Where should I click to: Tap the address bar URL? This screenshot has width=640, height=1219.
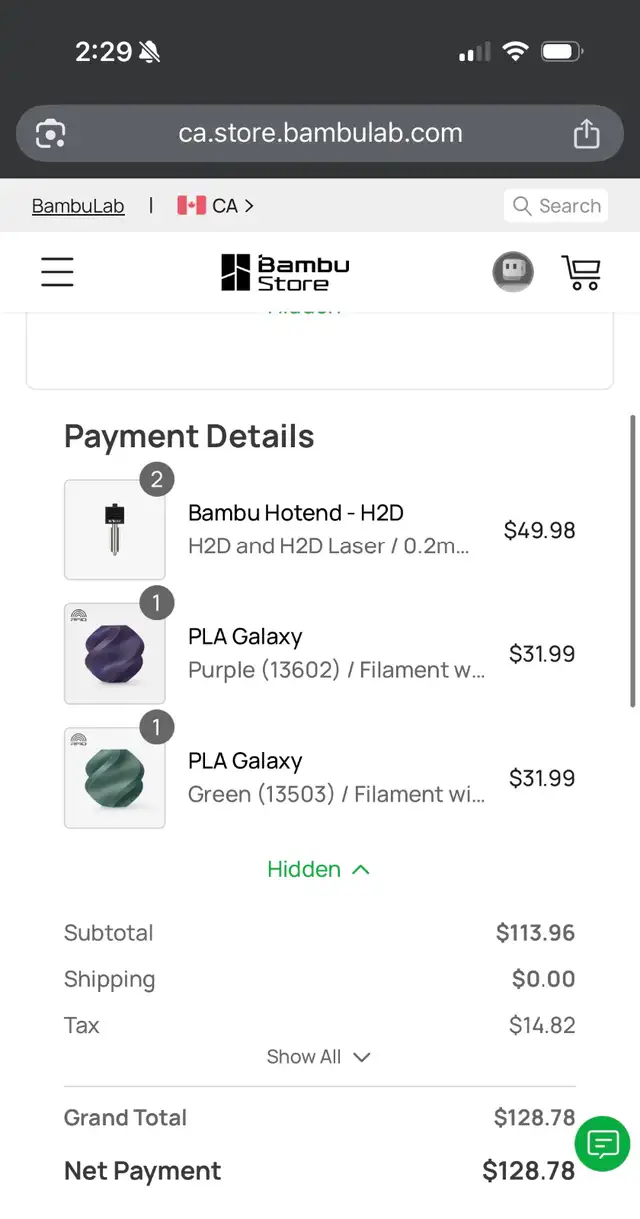tap(320, 132)
